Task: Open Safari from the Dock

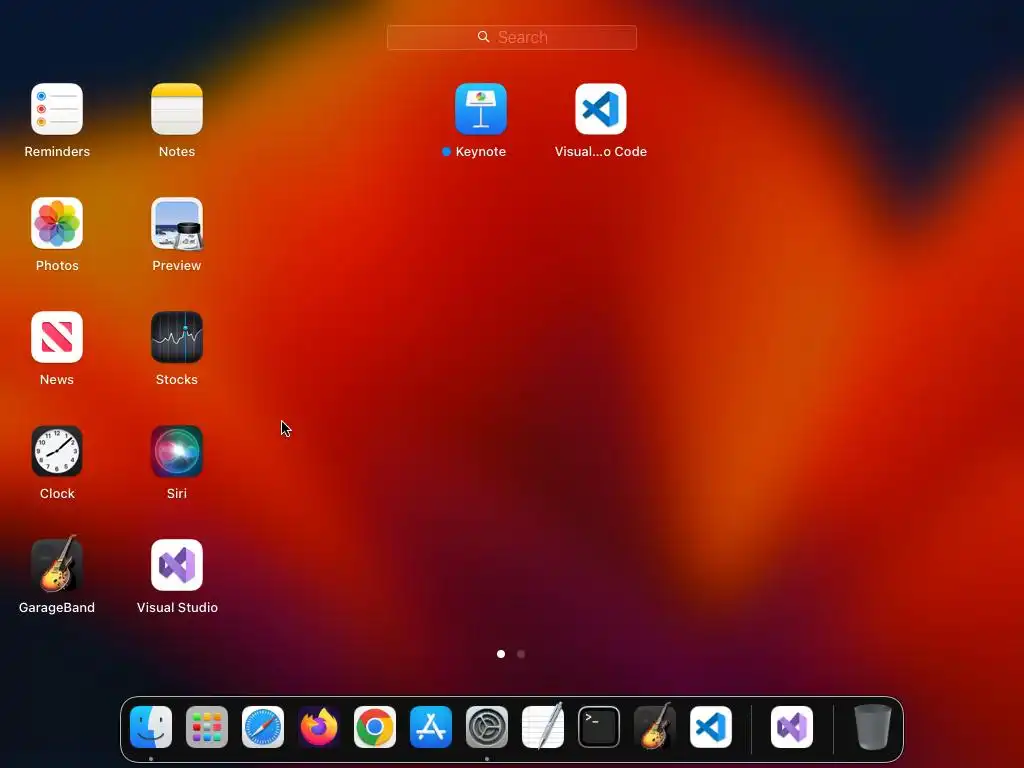Action: [263, 727]
